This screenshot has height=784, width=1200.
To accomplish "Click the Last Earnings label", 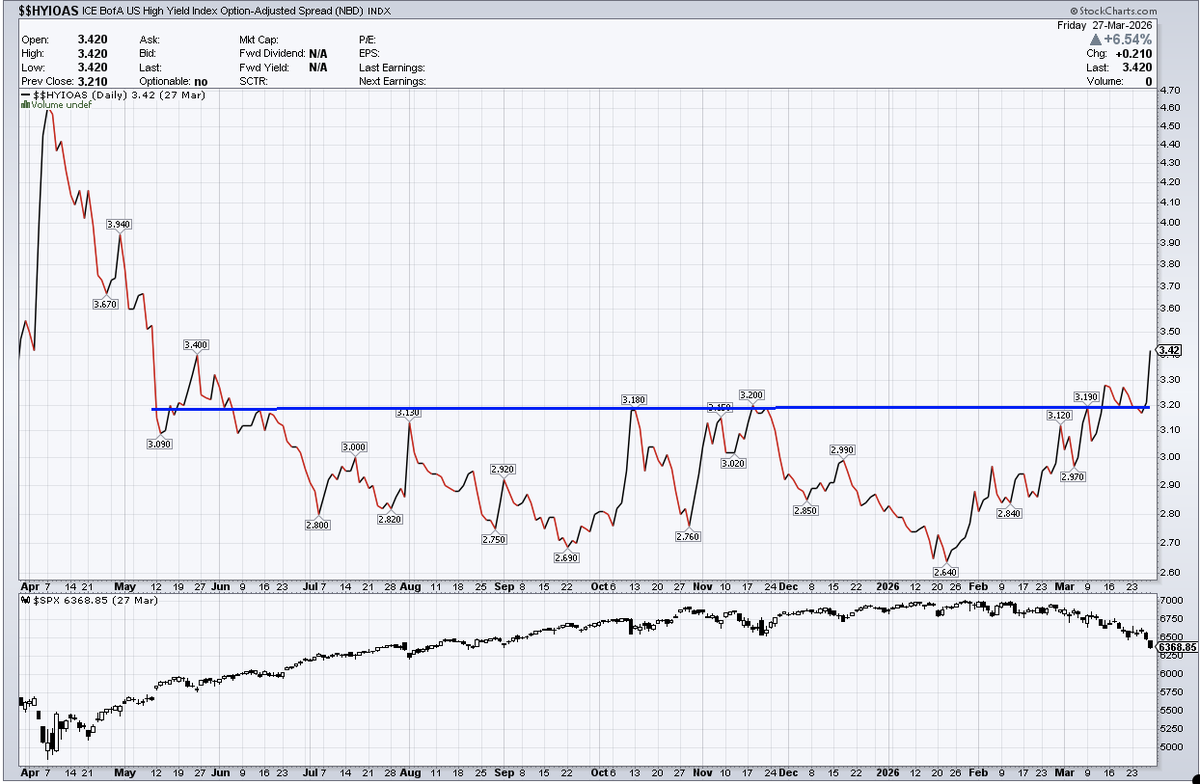I will 392,67.
